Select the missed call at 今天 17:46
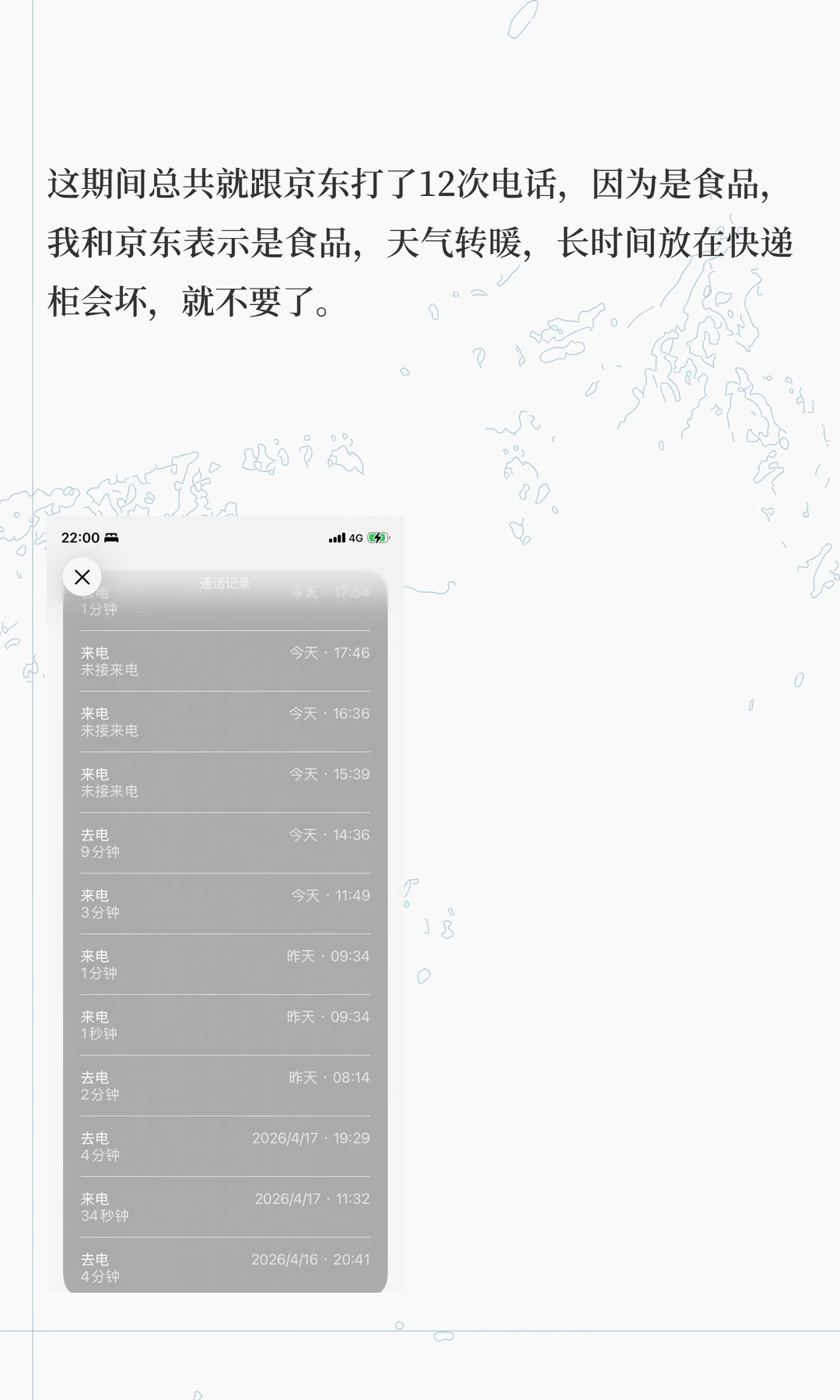Image resolution: width=840 pixels, height=1400 pixels. click(x=226, y=661)
